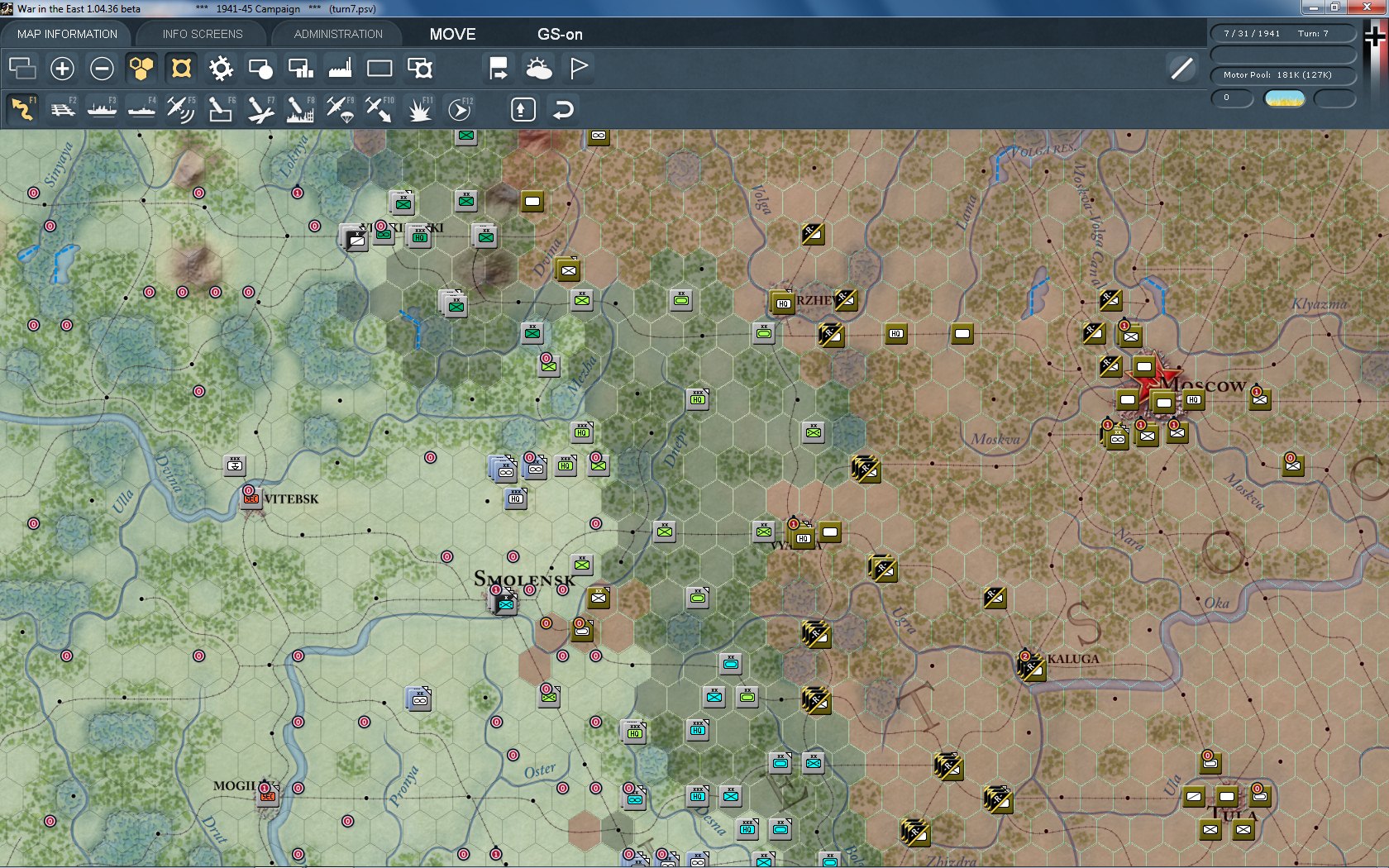Select the F4 ship mode
The height and width of the screenshot is (868, 1389).
pyautogui.click(x=142, y=109)
